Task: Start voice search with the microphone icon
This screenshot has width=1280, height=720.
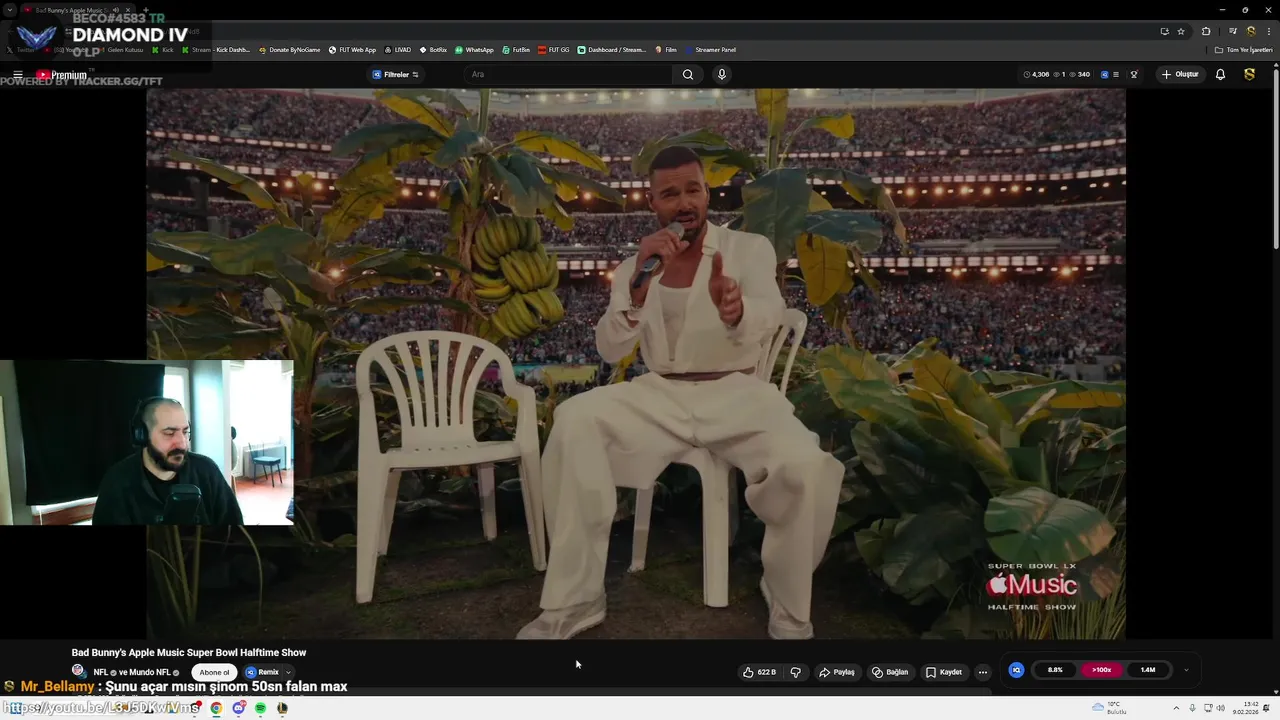Action: [x=721, y=74]
